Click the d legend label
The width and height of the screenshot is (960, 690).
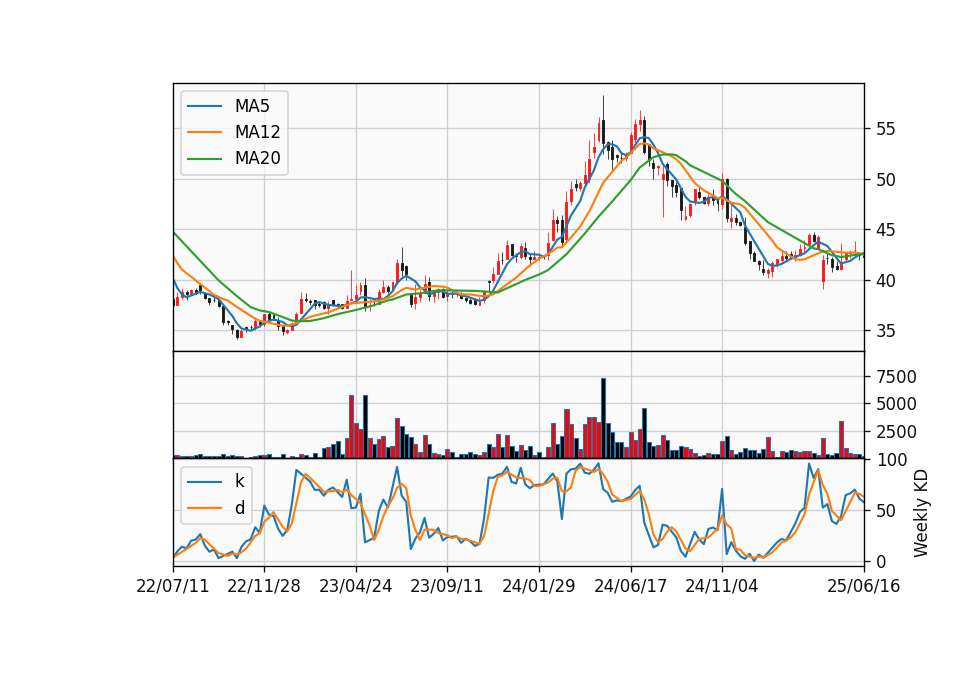tap(240, 508)
